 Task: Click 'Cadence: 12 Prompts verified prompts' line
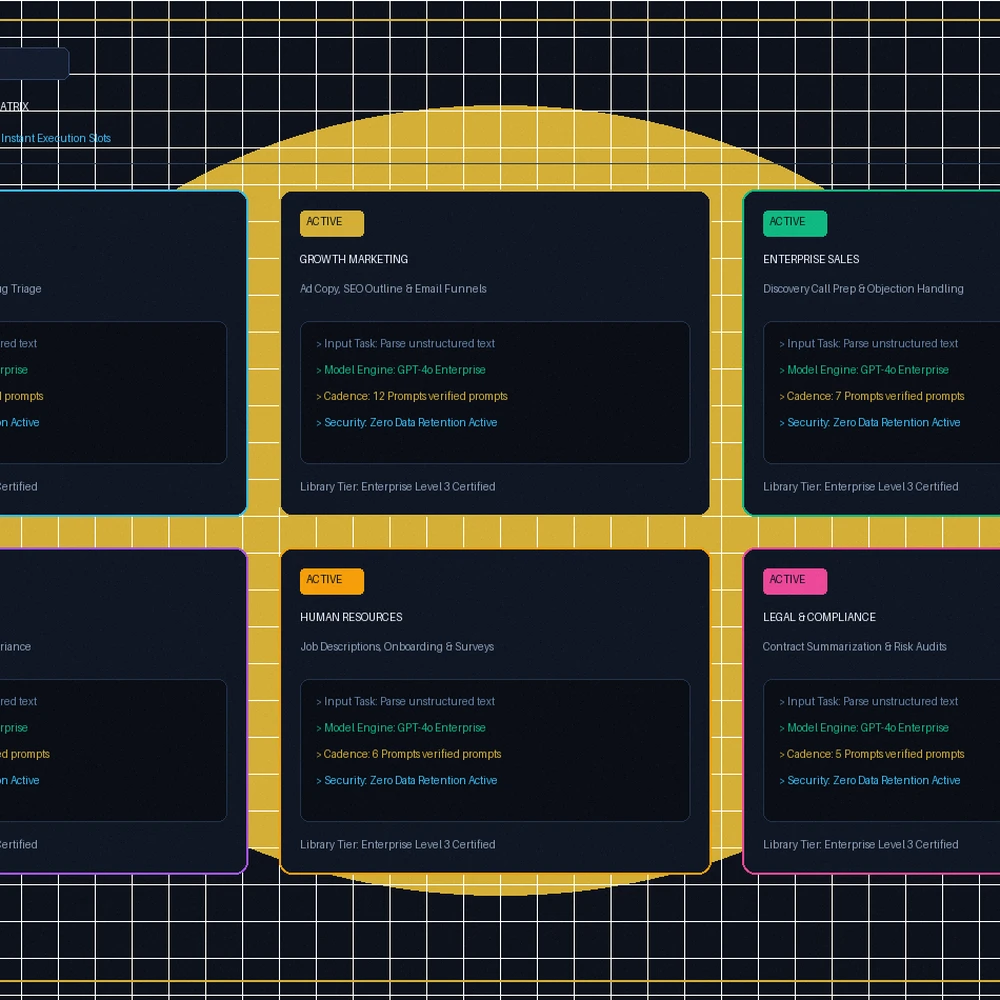point(411,396)
